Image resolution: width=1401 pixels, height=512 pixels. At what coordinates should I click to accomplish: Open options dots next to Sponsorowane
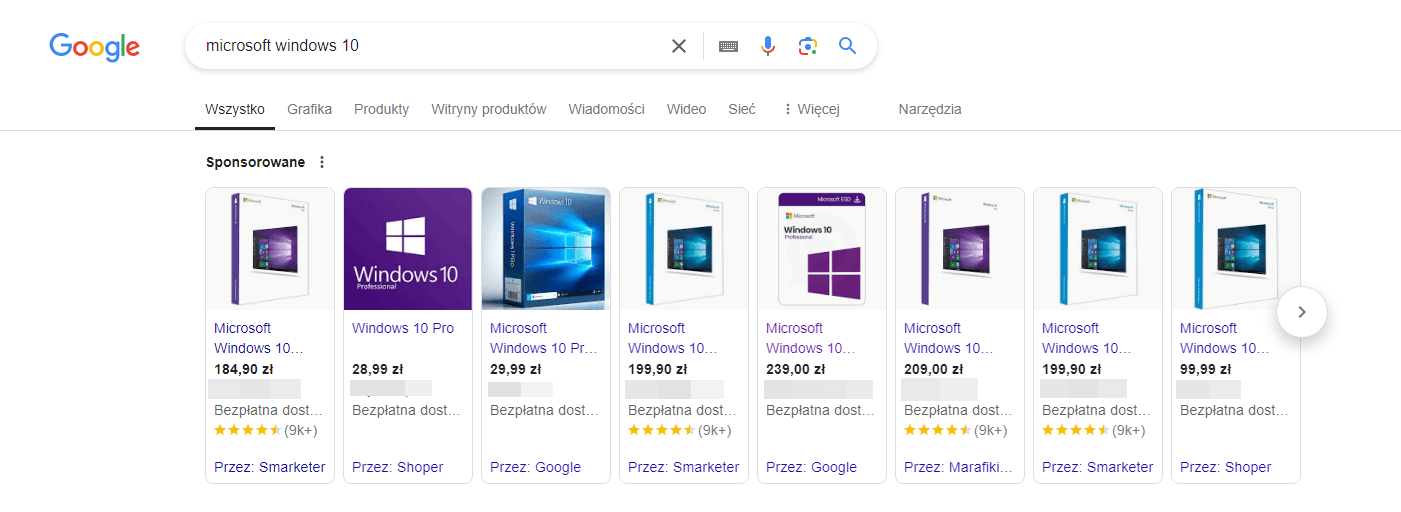point(321,162)
